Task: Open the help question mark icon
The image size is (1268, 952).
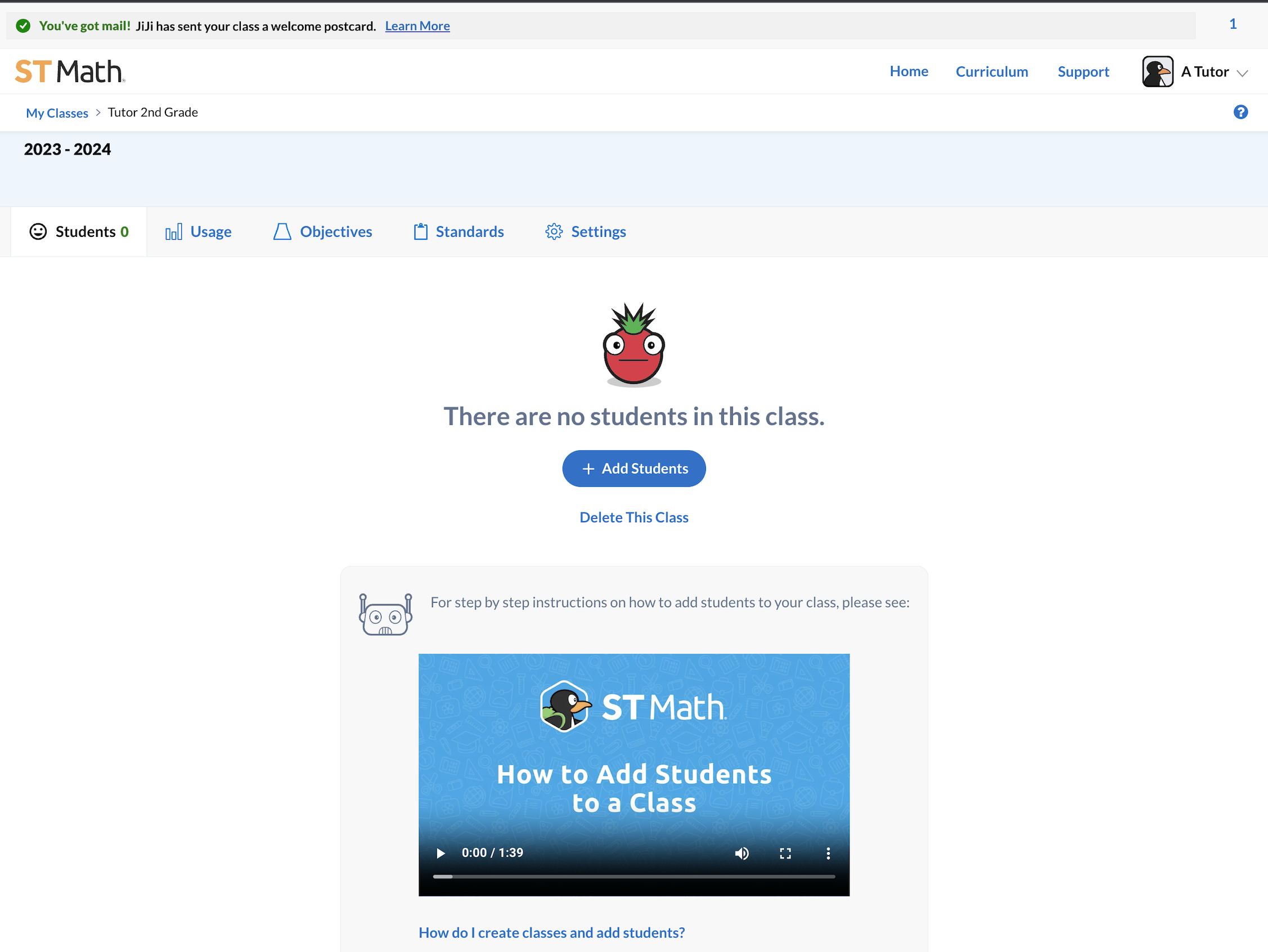Action: (x=1240, y=112)
